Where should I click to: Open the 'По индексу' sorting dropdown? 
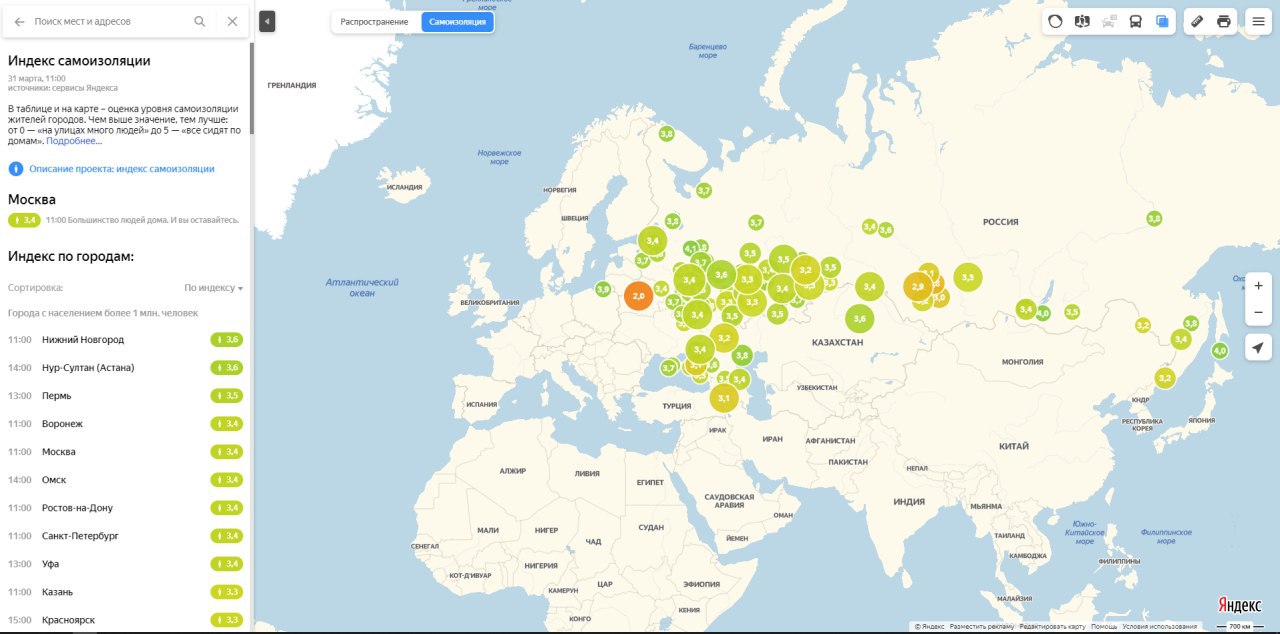(x=214, y=288)
